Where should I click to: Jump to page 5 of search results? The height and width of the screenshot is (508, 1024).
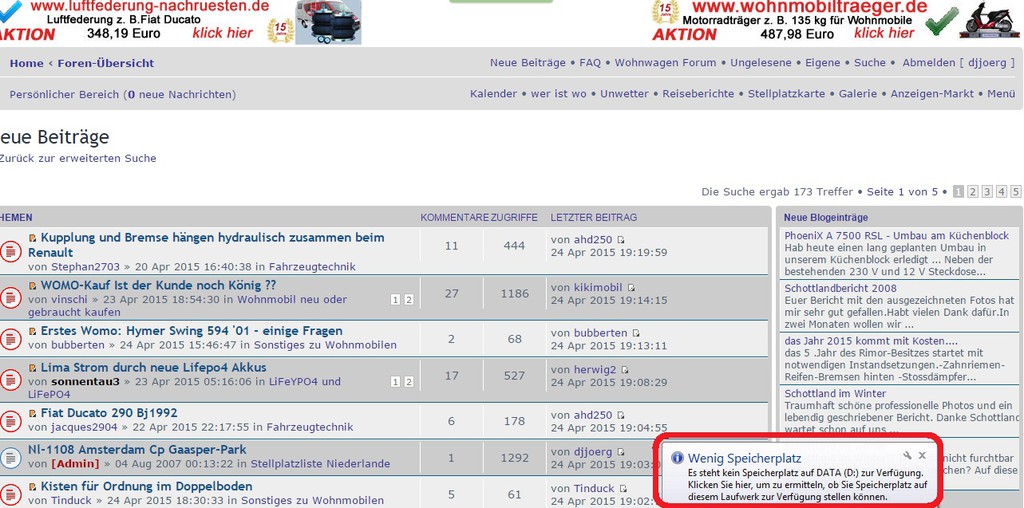coord(1015,192)
